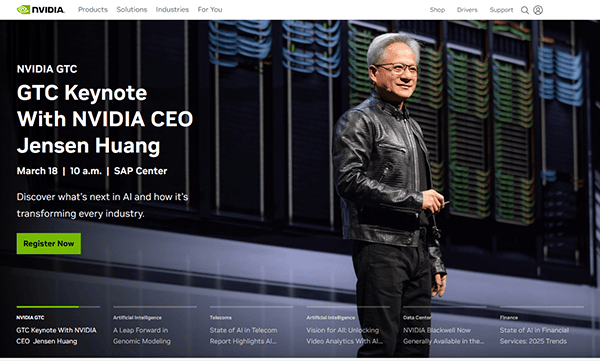600x361 pixels.
Task: Click the Data Center category label
Action: tap(417, 317)
